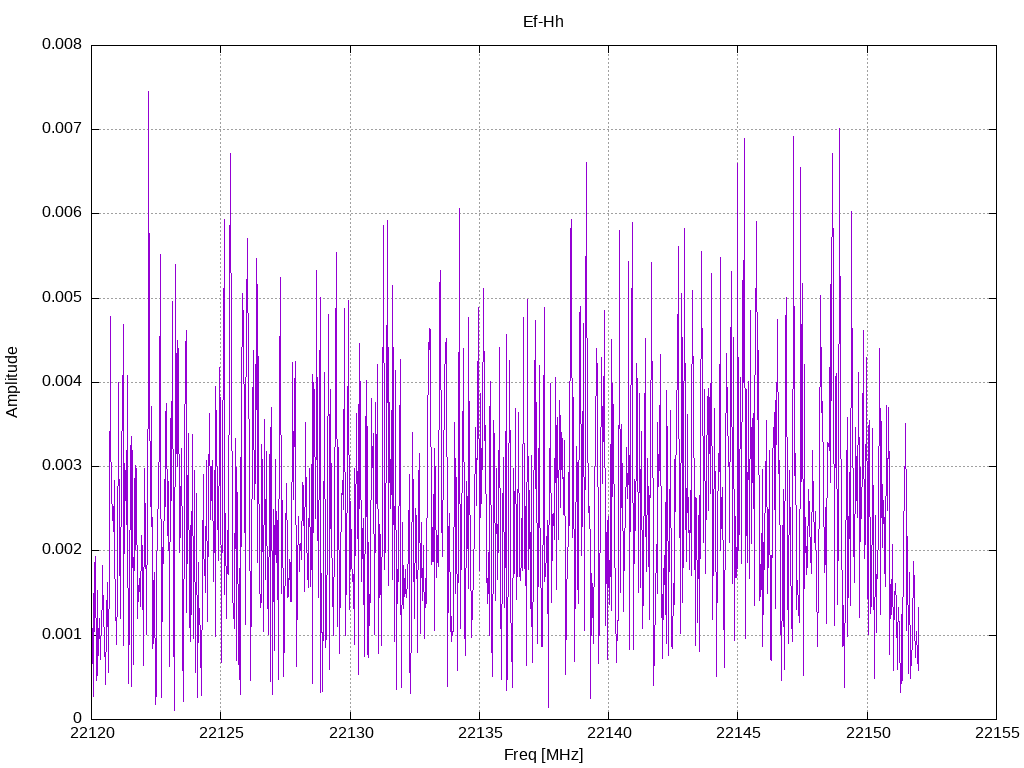Click x-axis tick label 22145

tap(738, 733)
